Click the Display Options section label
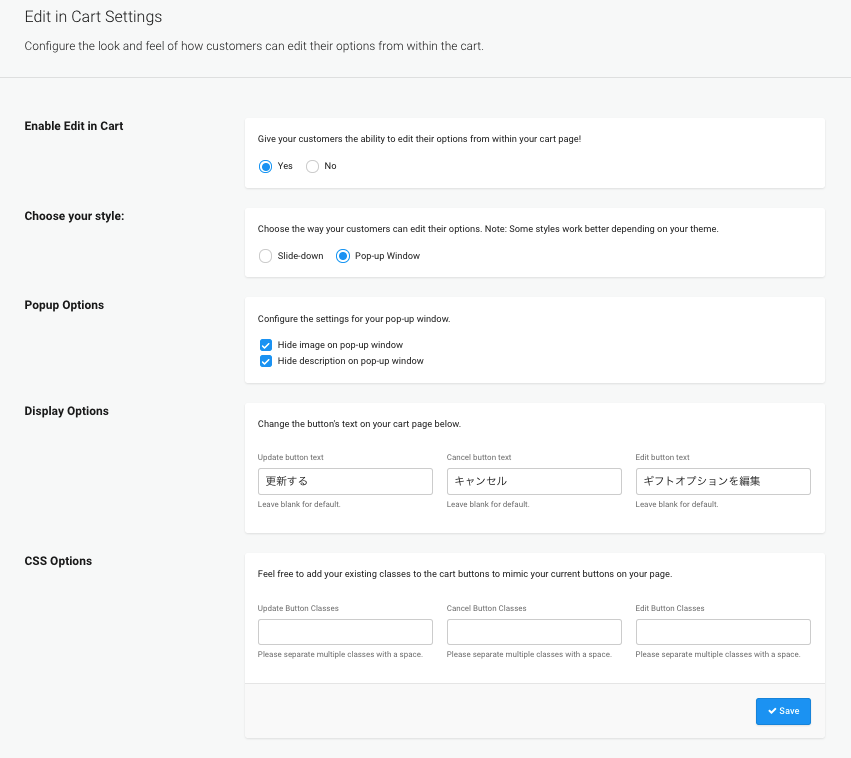 pyautogui.click(x=66, y=411)
